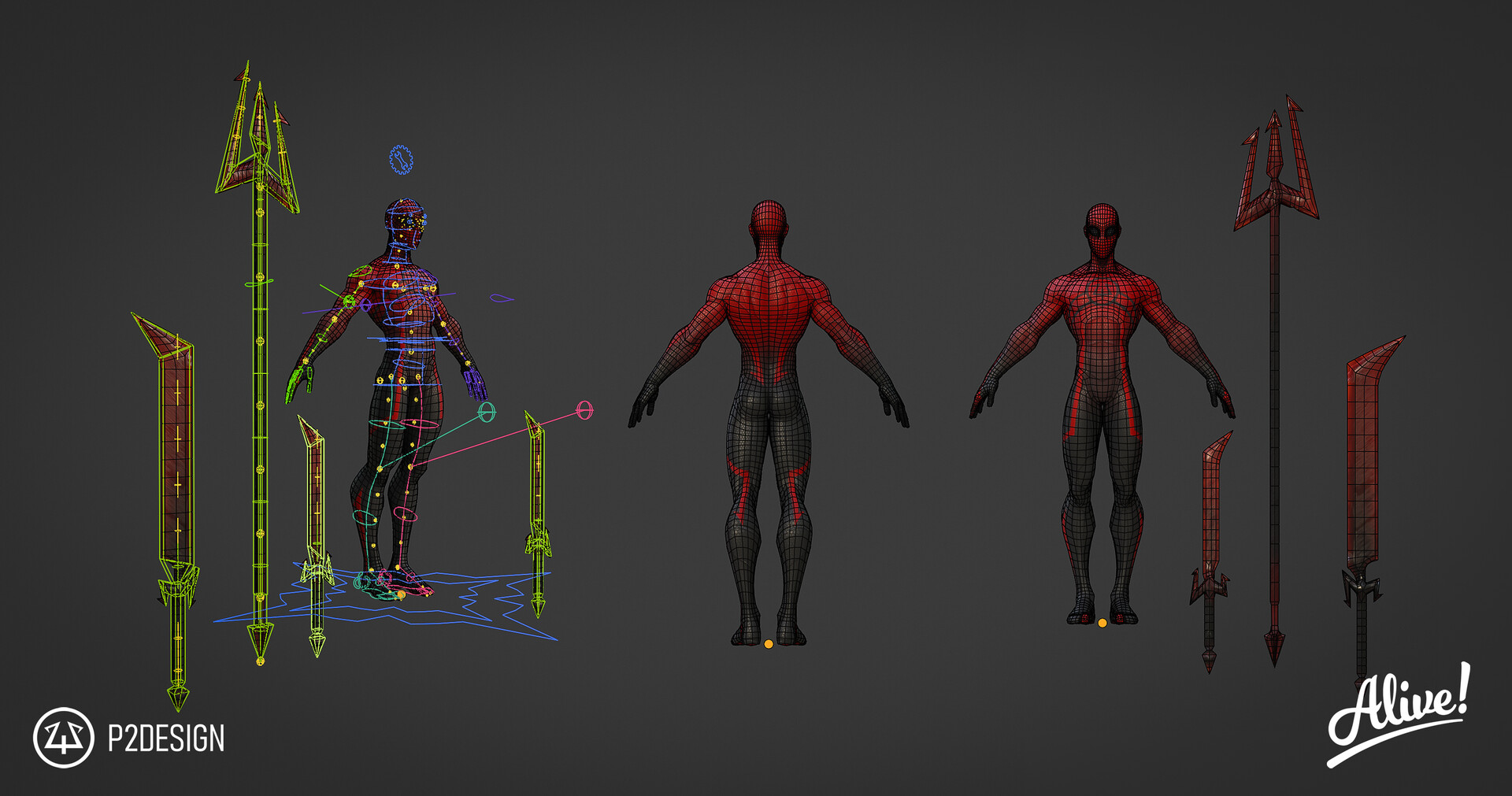Image resolution: width=1512 pixels, height=796 pixels.
Task: Select the magenta IK pole target circle
Action: pyautogui.click(x=584, y=409)
